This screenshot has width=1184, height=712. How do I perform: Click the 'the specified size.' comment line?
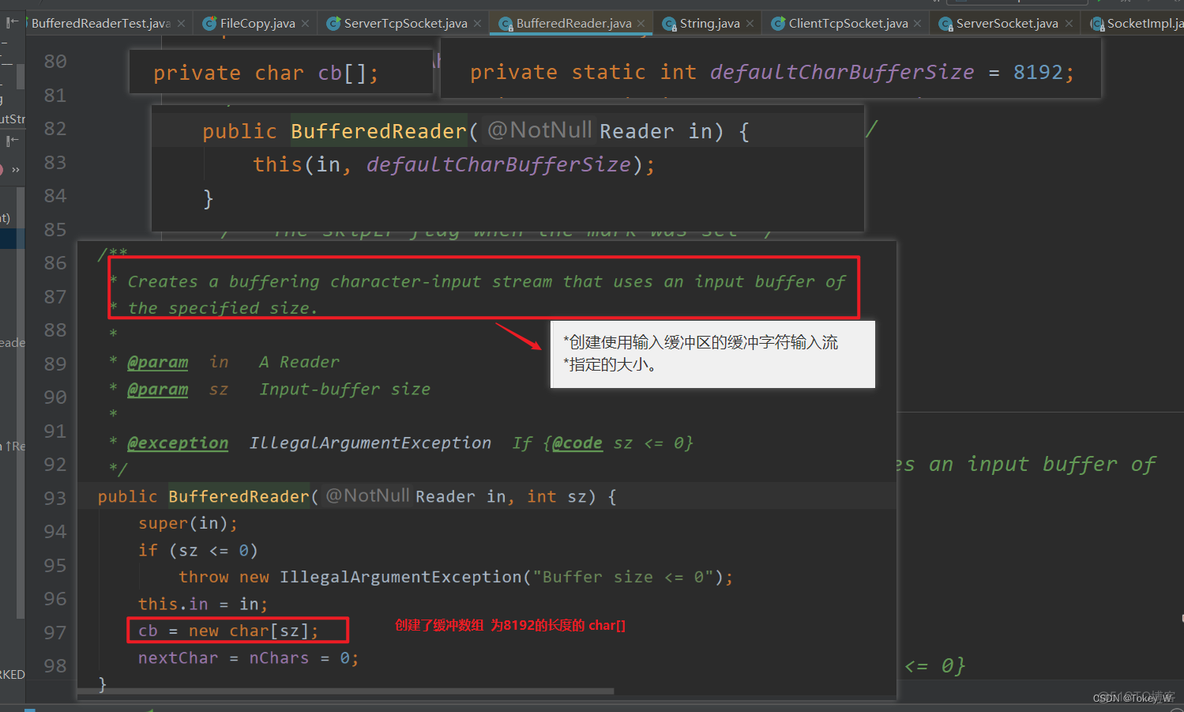[x=223, y=308]
